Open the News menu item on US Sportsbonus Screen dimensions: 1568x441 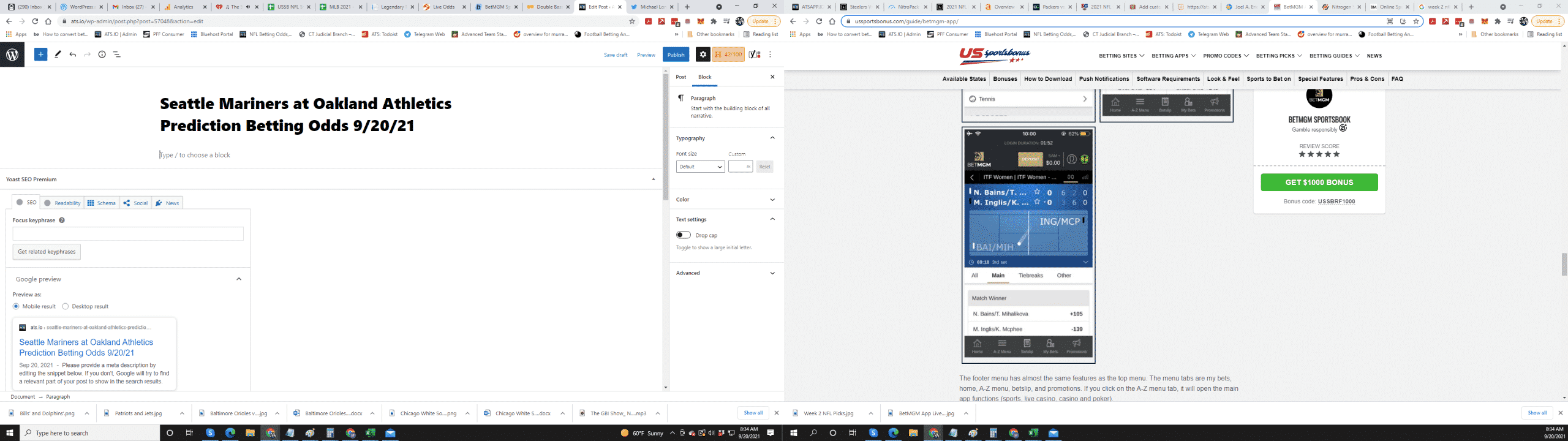tap(1374, 56)
